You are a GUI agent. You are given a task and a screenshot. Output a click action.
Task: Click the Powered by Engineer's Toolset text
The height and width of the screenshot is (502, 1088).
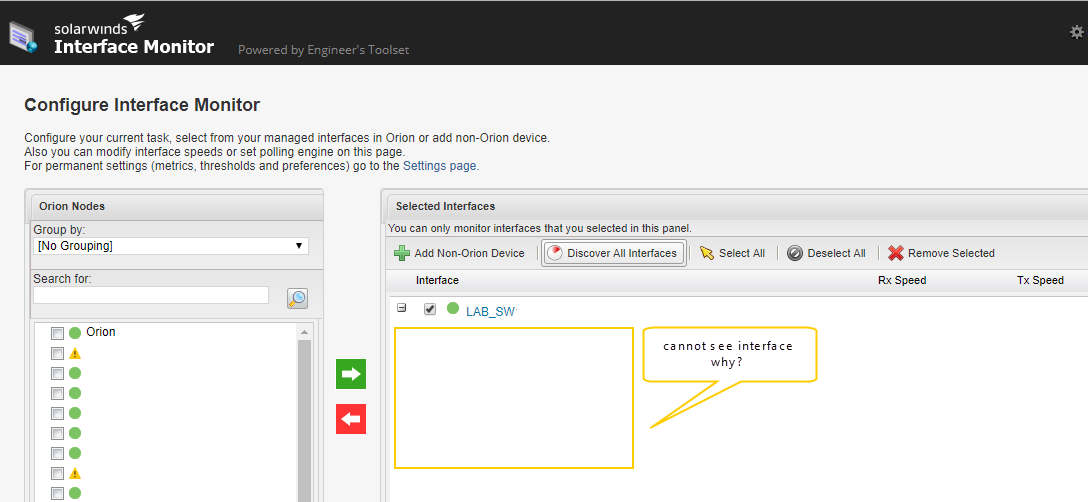pyautogui.click(x=323, y=50)
